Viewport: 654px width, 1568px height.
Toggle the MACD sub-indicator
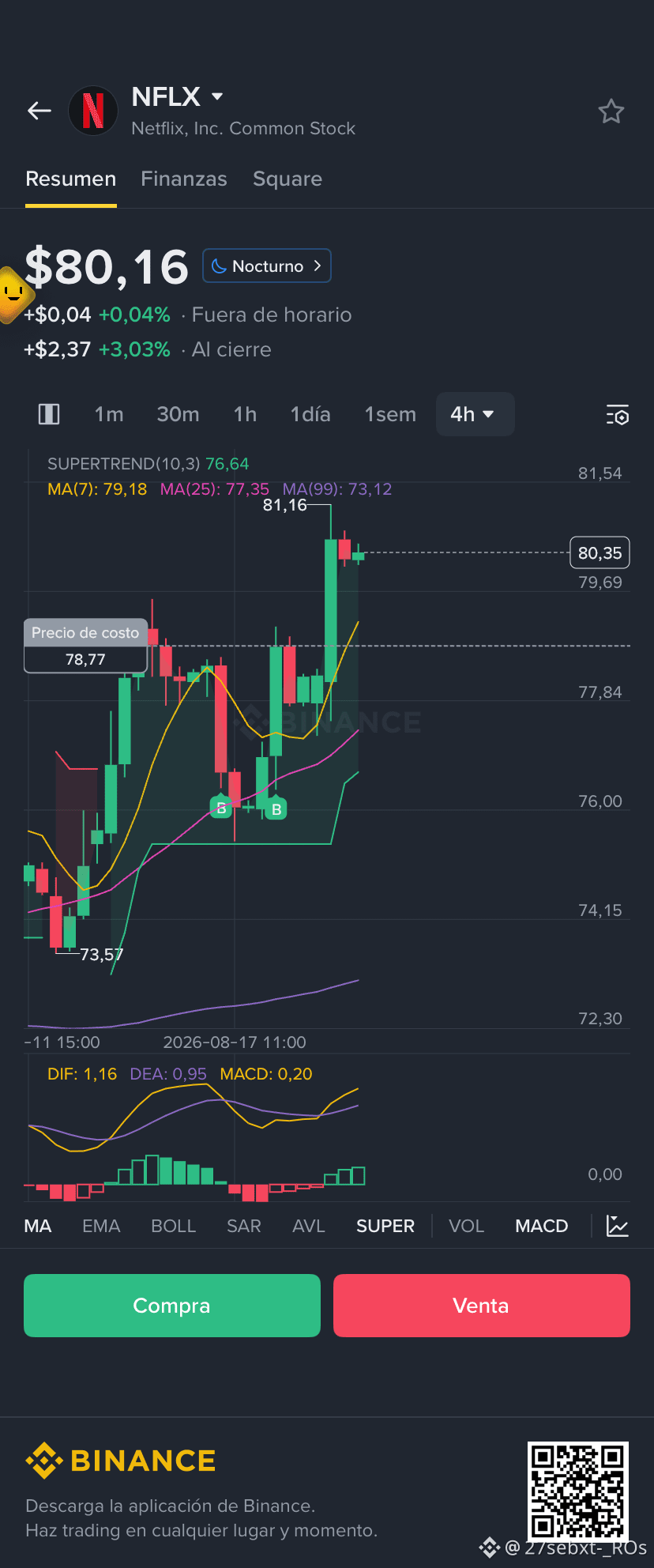click(x=542, y=1226)
